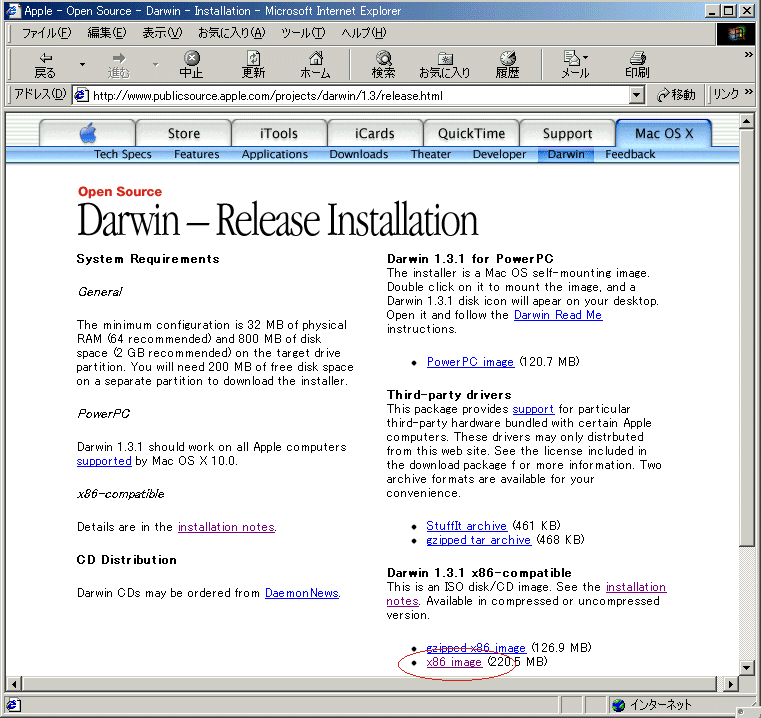Click the vertical scrollbar thumb
Viewport: 761px width, 718px height.
tap(747, 337)
